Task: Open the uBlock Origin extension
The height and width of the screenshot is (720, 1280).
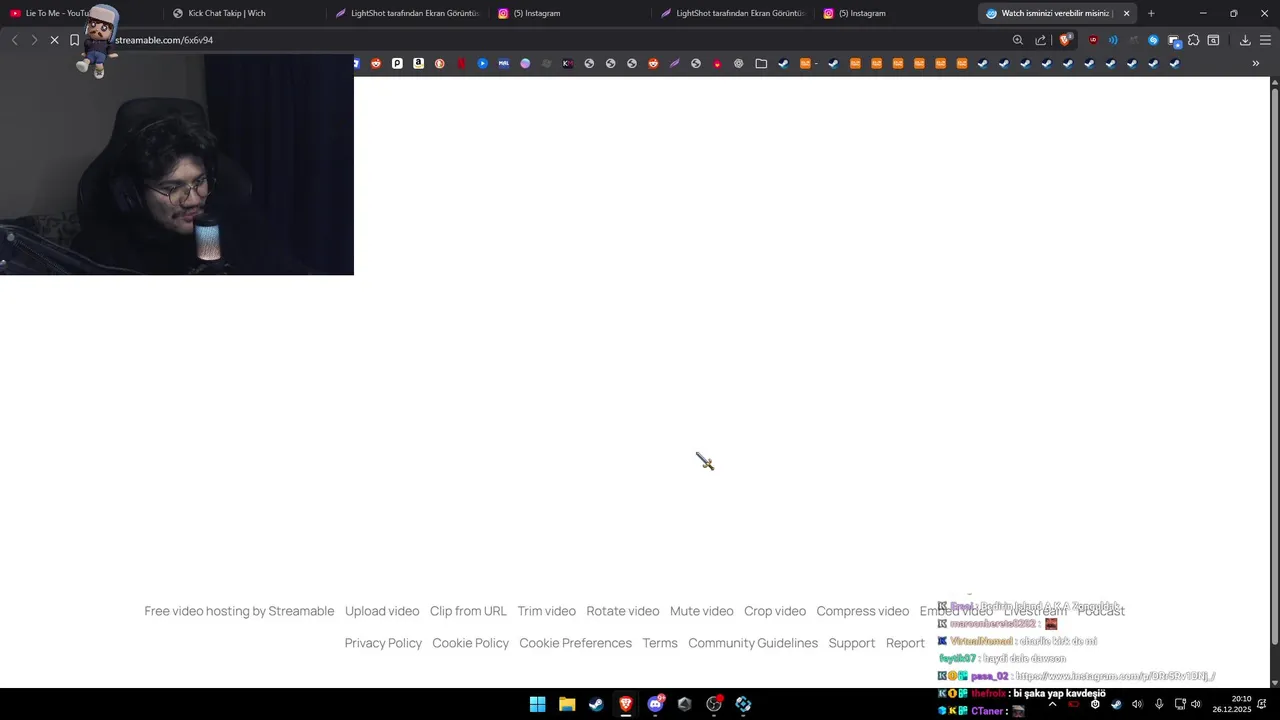Action: click(x=1092, y=40)
